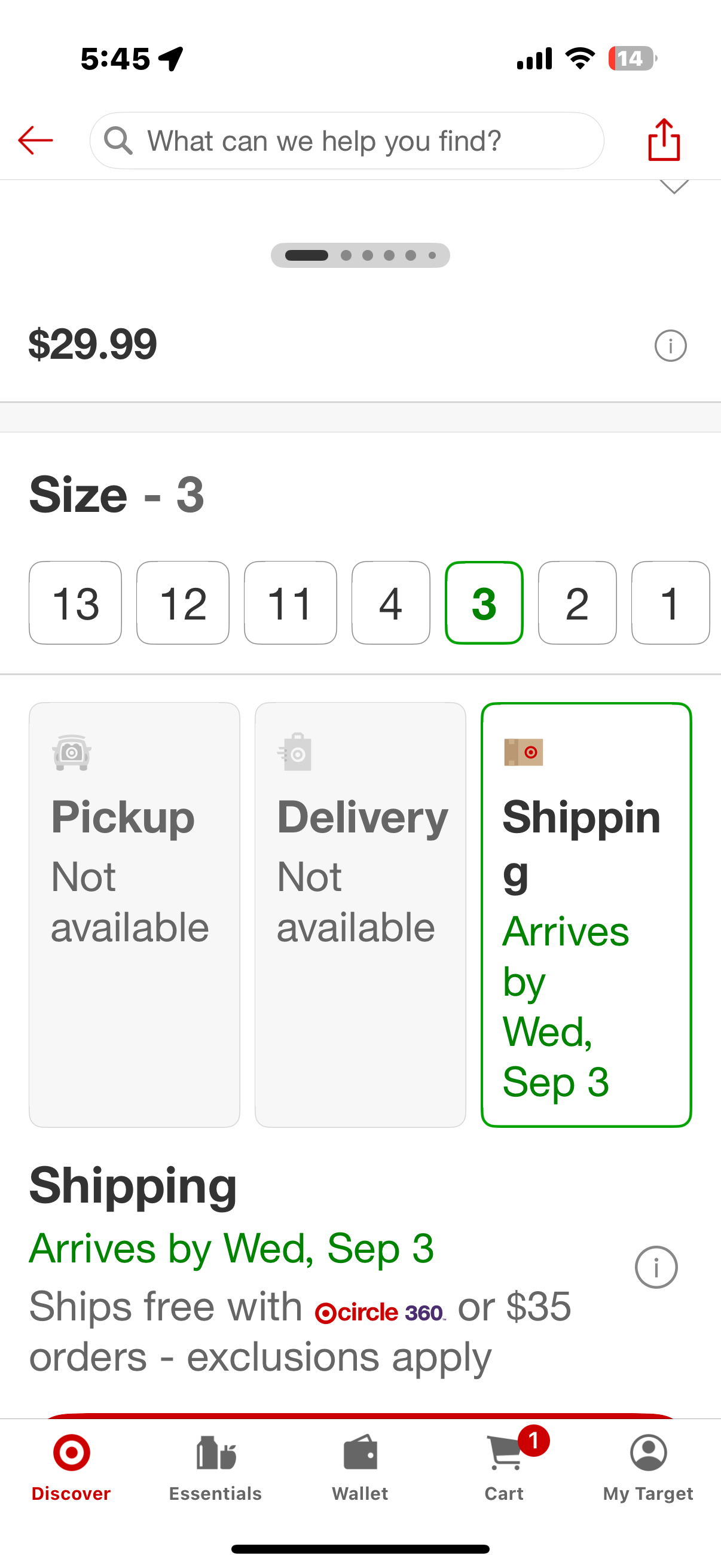Go to the Wallet tab
This screenshot has height=1568, width=721.
tap(360, 1468)
